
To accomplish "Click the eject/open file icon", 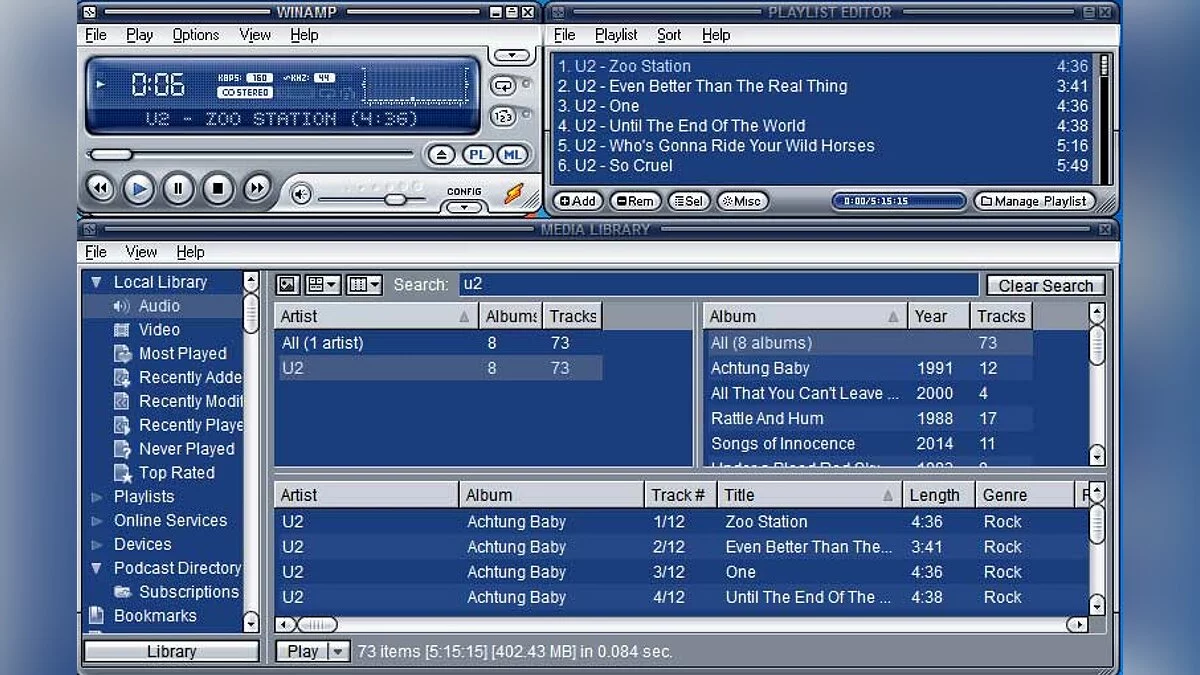I will tap(443, 155).
